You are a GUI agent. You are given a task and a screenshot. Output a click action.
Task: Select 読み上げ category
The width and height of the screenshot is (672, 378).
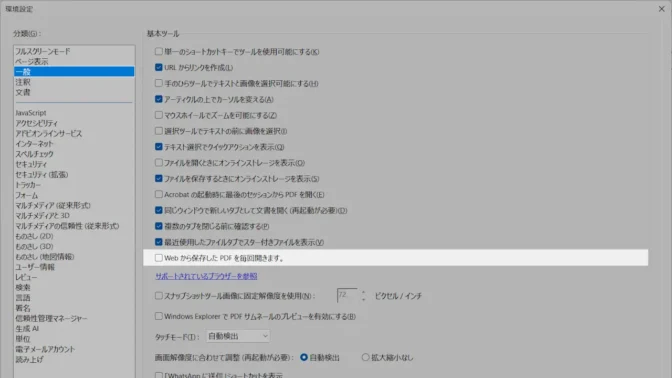pyautogui.click(x=74, y=360)
